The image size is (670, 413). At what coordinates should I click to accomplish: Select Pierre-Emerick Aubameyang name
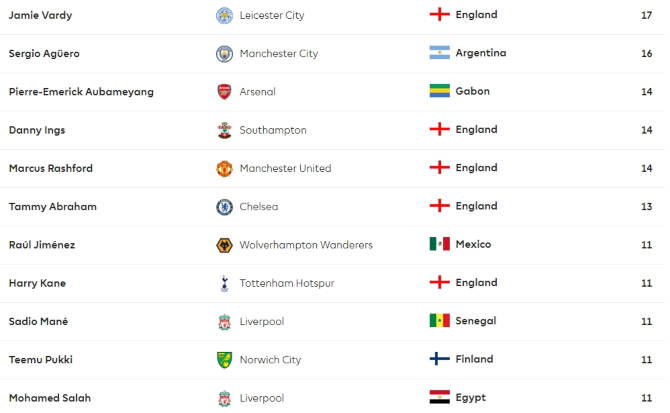tap(81, 92)
